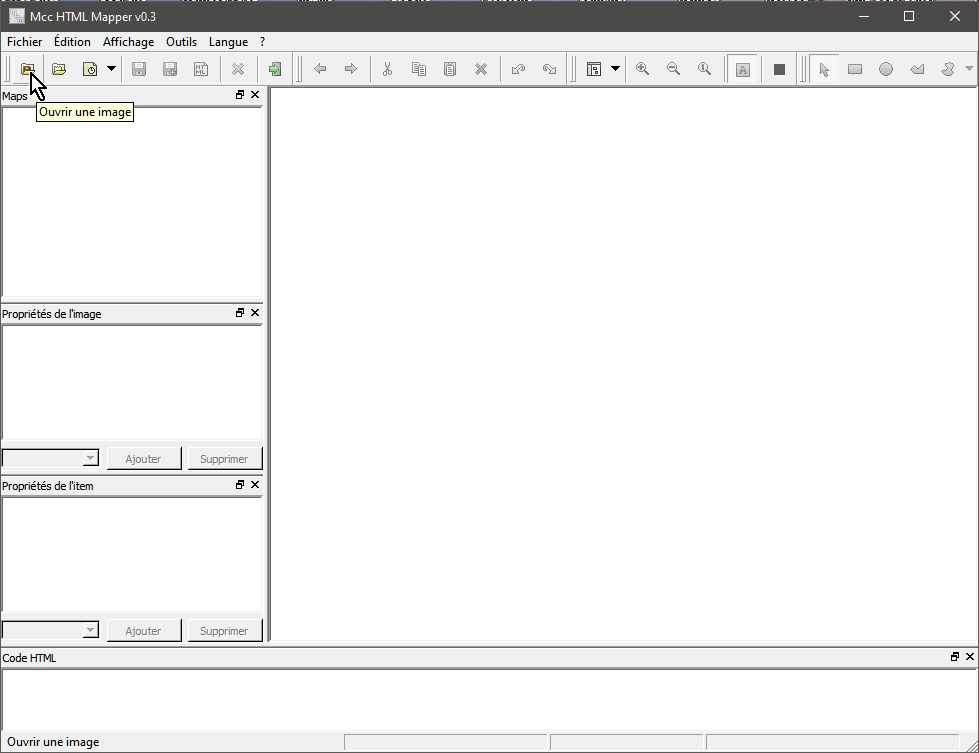The image size is (979, 753).
Task: Select the polygon shape tool
Action: pyautogui.click(x=917, y=69)
